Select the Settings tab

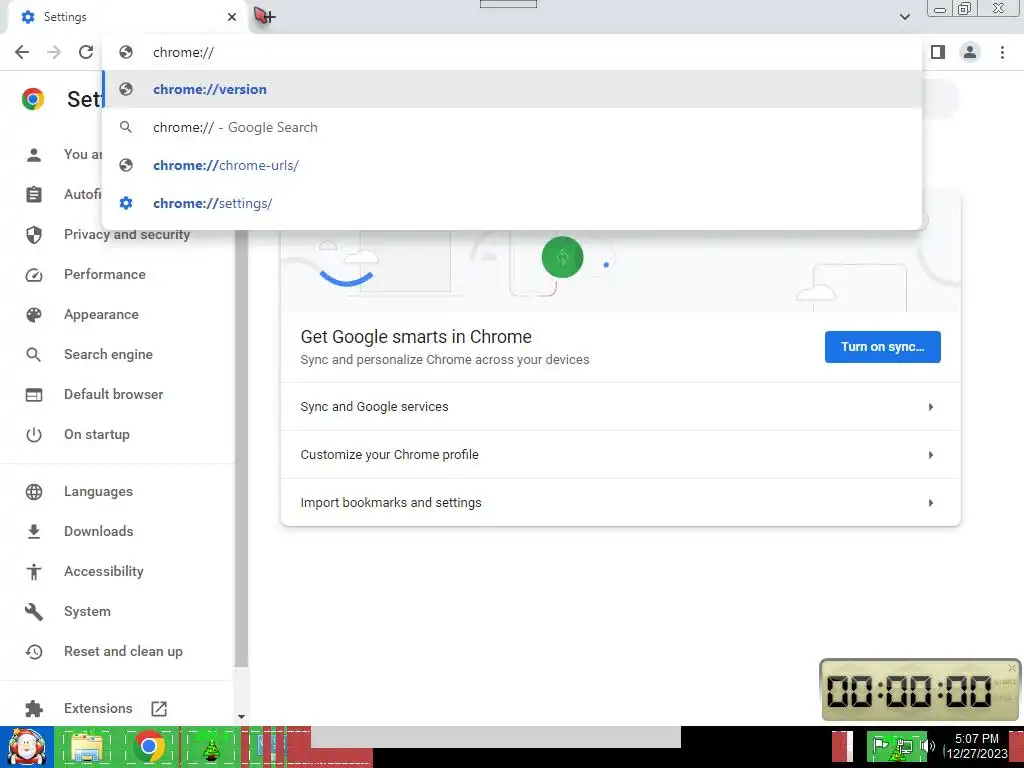(128, 17)
